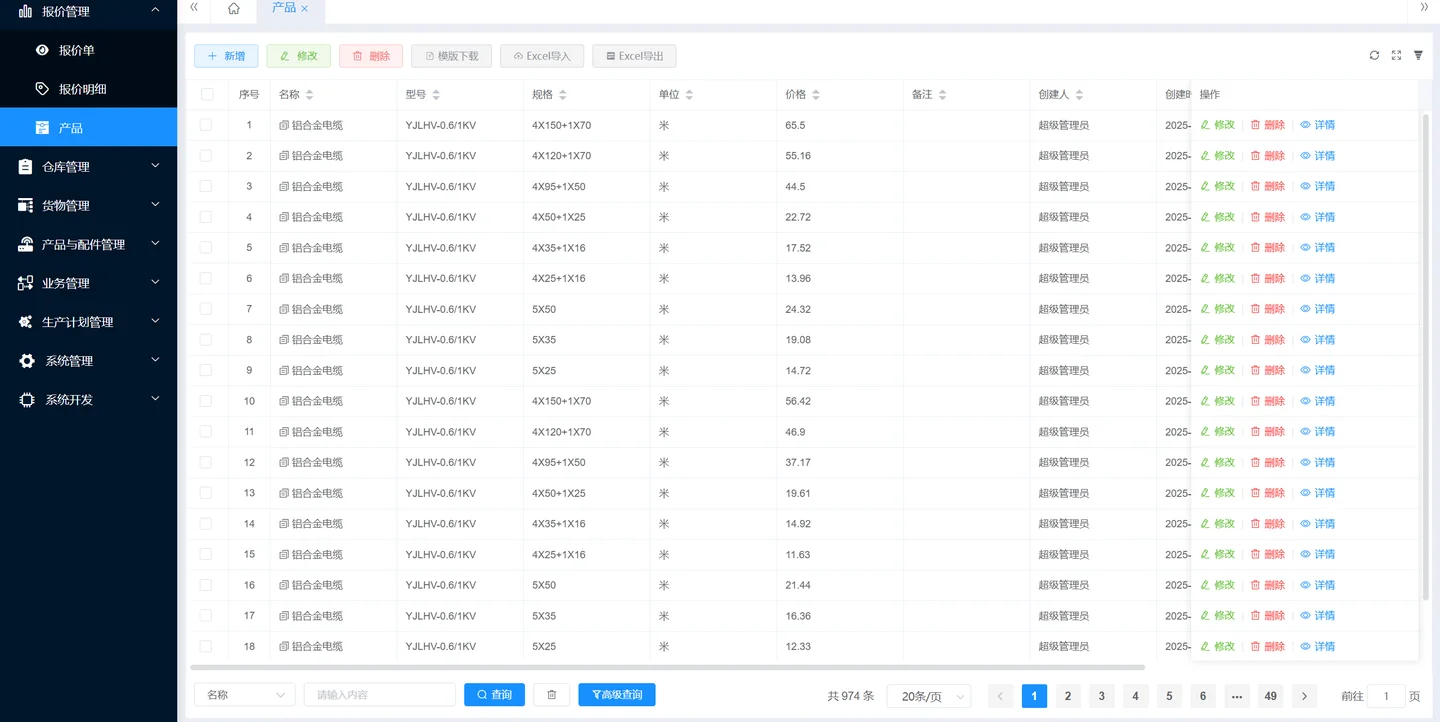Click the 产品与配件管理 sidebar icon
The height and width of the screenshot is (722, 1440).
click(26, 245)
